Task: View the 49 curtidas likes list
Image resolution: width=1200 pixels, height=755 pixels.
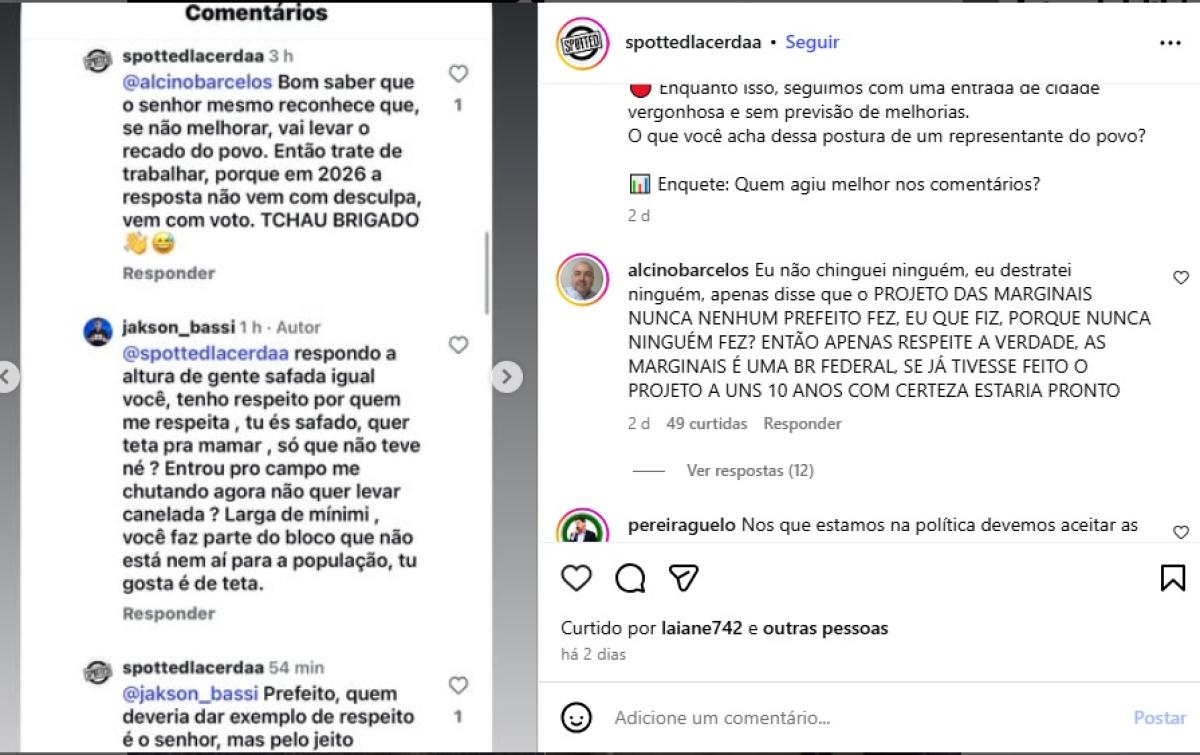Action: tap(707, 423)
